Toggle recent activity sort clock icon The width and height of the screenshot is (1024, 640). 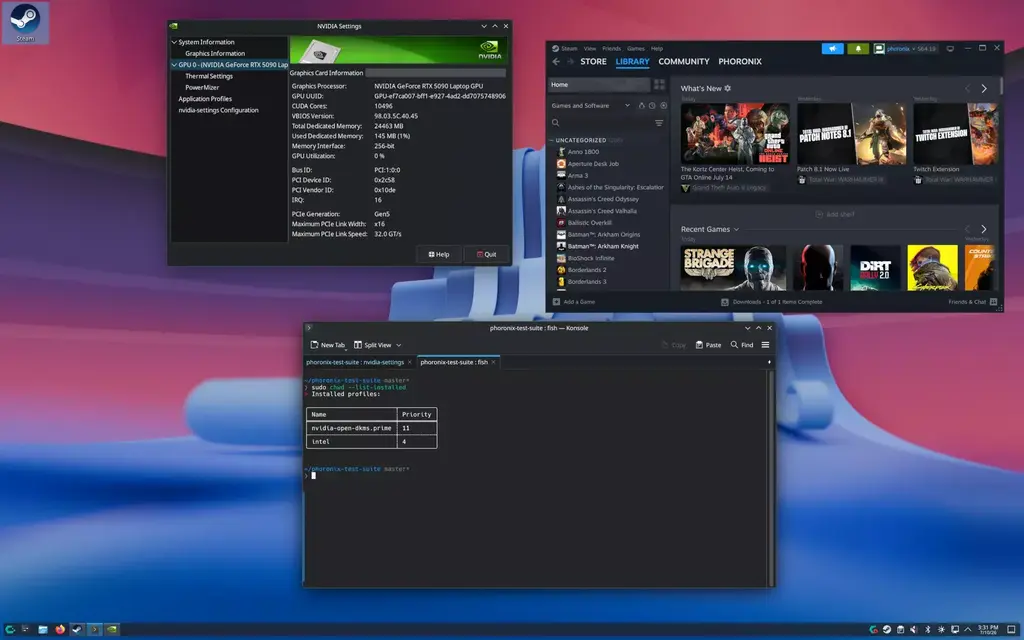point(652,105)
